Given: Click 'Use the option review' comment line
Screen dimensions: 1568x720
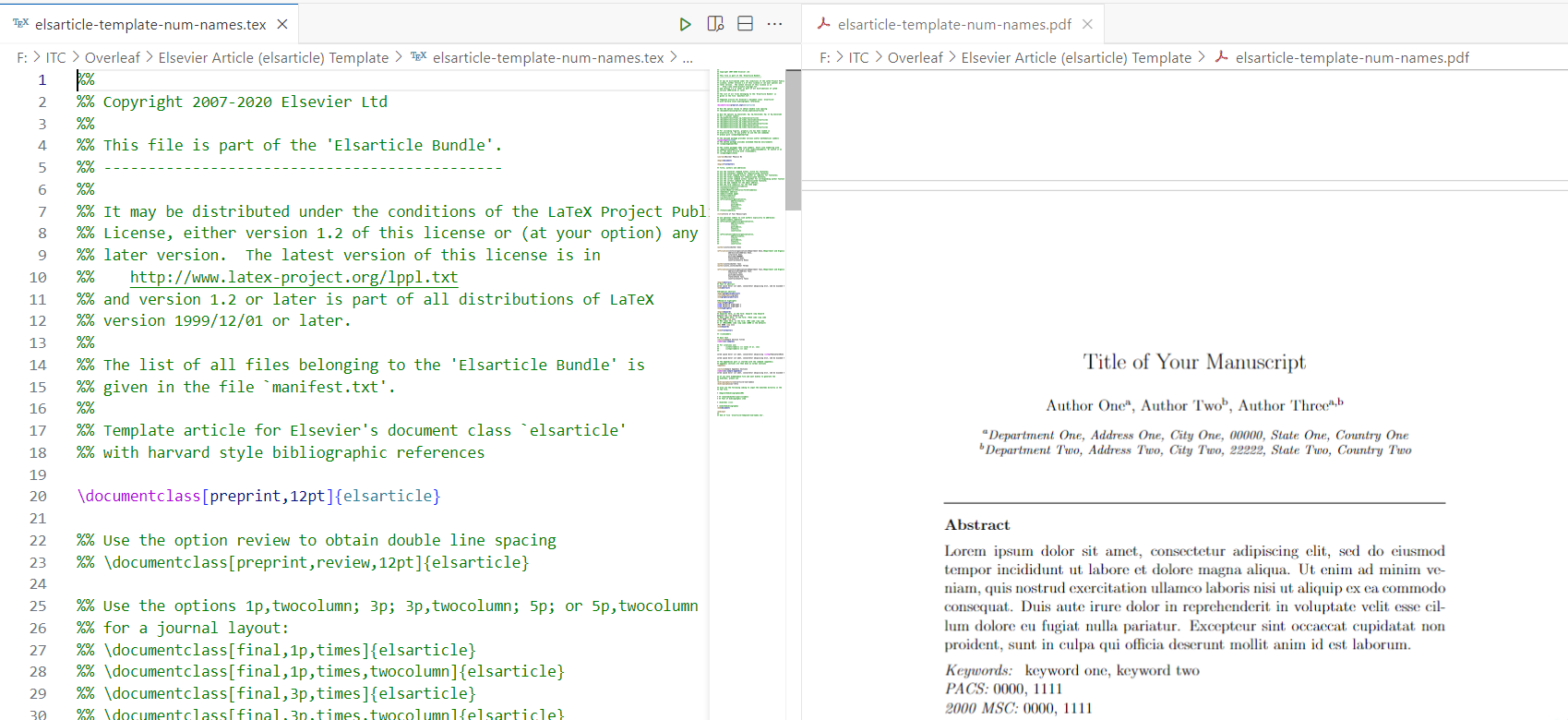Looking at the screenshot, I should coord(317,540).
